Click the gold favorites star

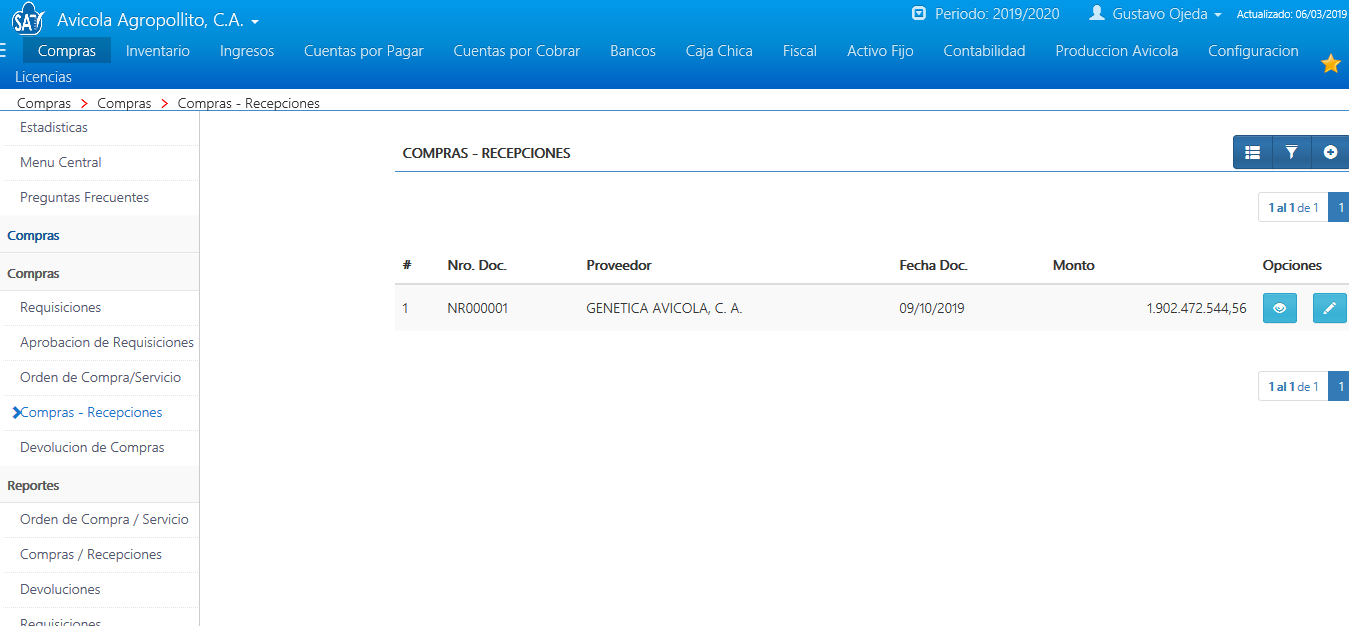pyautogui.click(x=1330, y=63)
